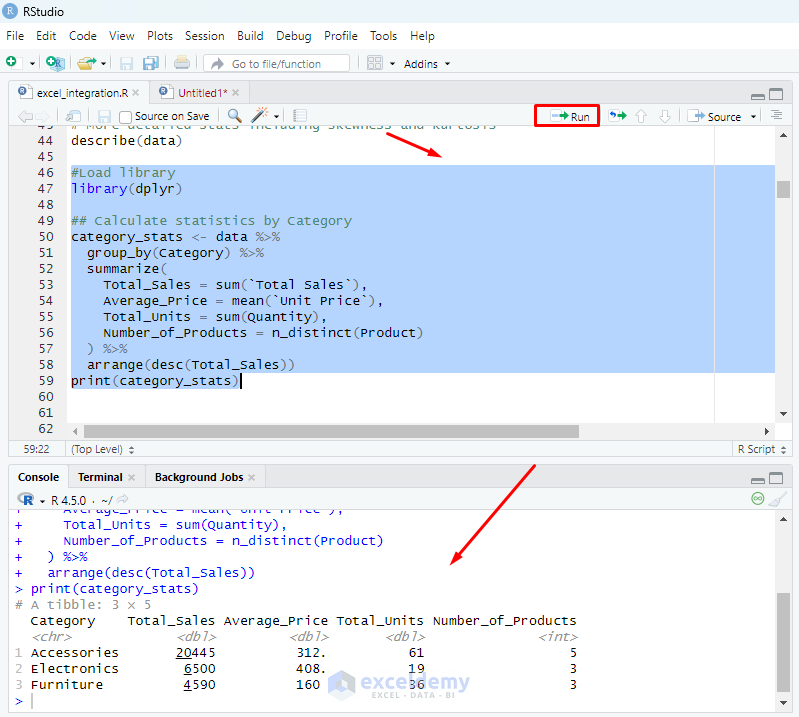Close the excel_integration.R tab
The image size is (799, 717).
136,93
